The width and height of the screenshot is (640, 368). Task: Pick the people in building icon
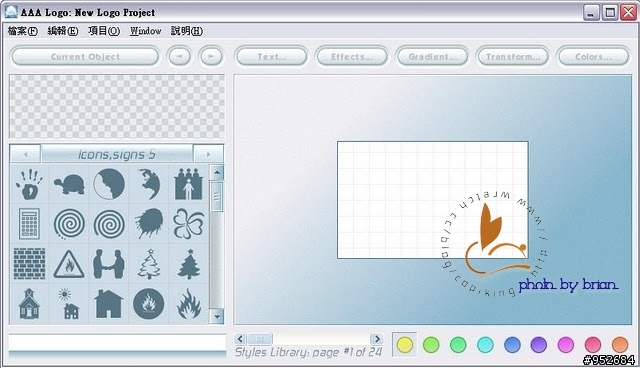(188, 184)
